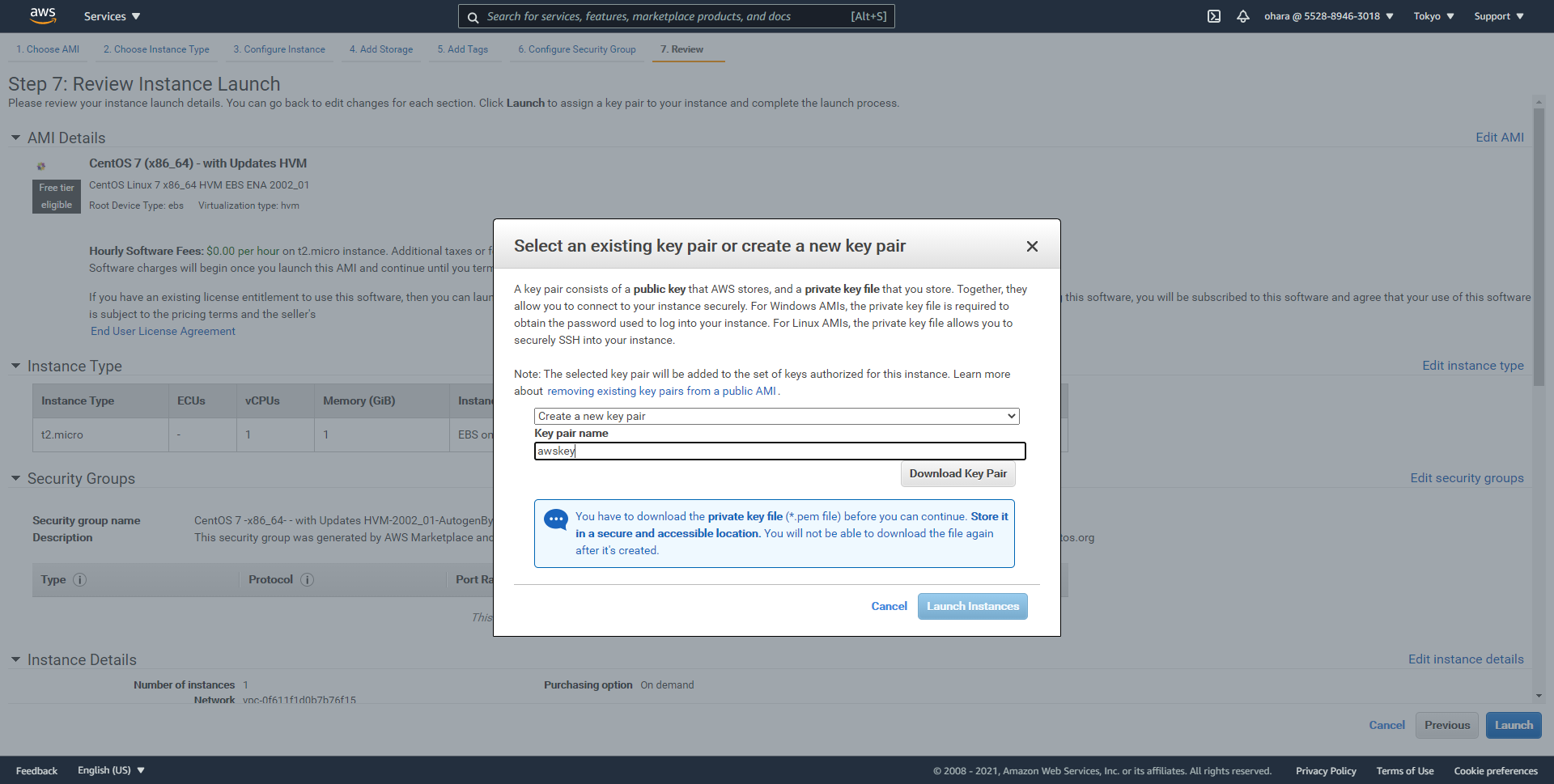Image resolution: width=1554 pixels, height=784 pixels.
Task: Open the Create a new key pair dropdown
Action: point(776,416)
